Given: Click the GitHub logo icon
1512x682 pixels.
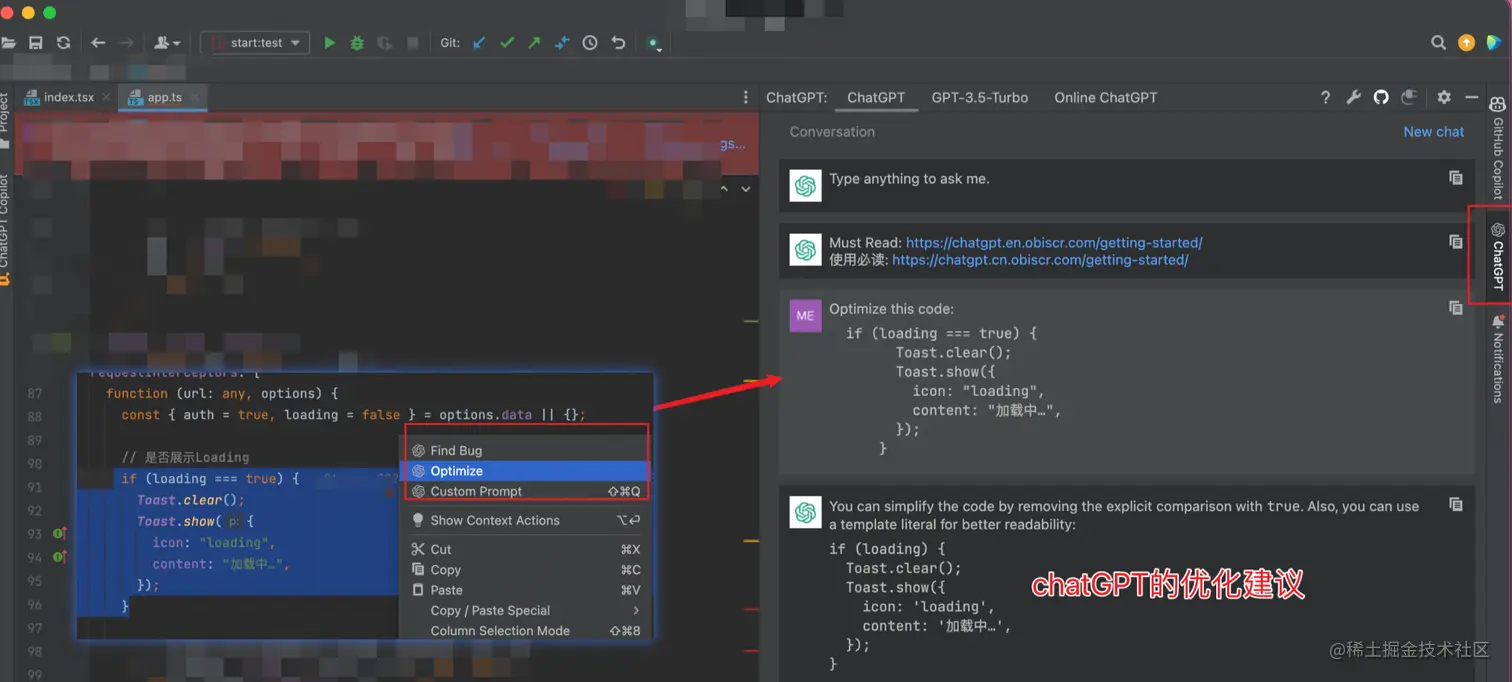Looking at the screenshot, I should [1381, 97].
